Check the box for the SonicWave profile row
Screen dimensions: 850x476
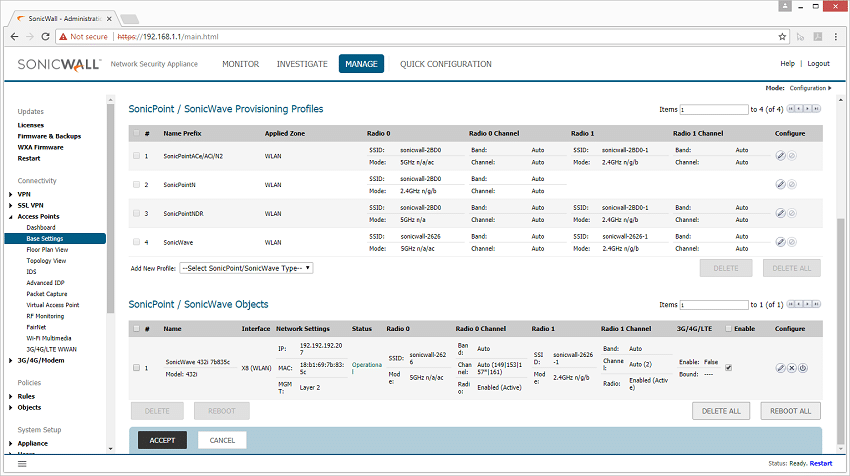136,242
